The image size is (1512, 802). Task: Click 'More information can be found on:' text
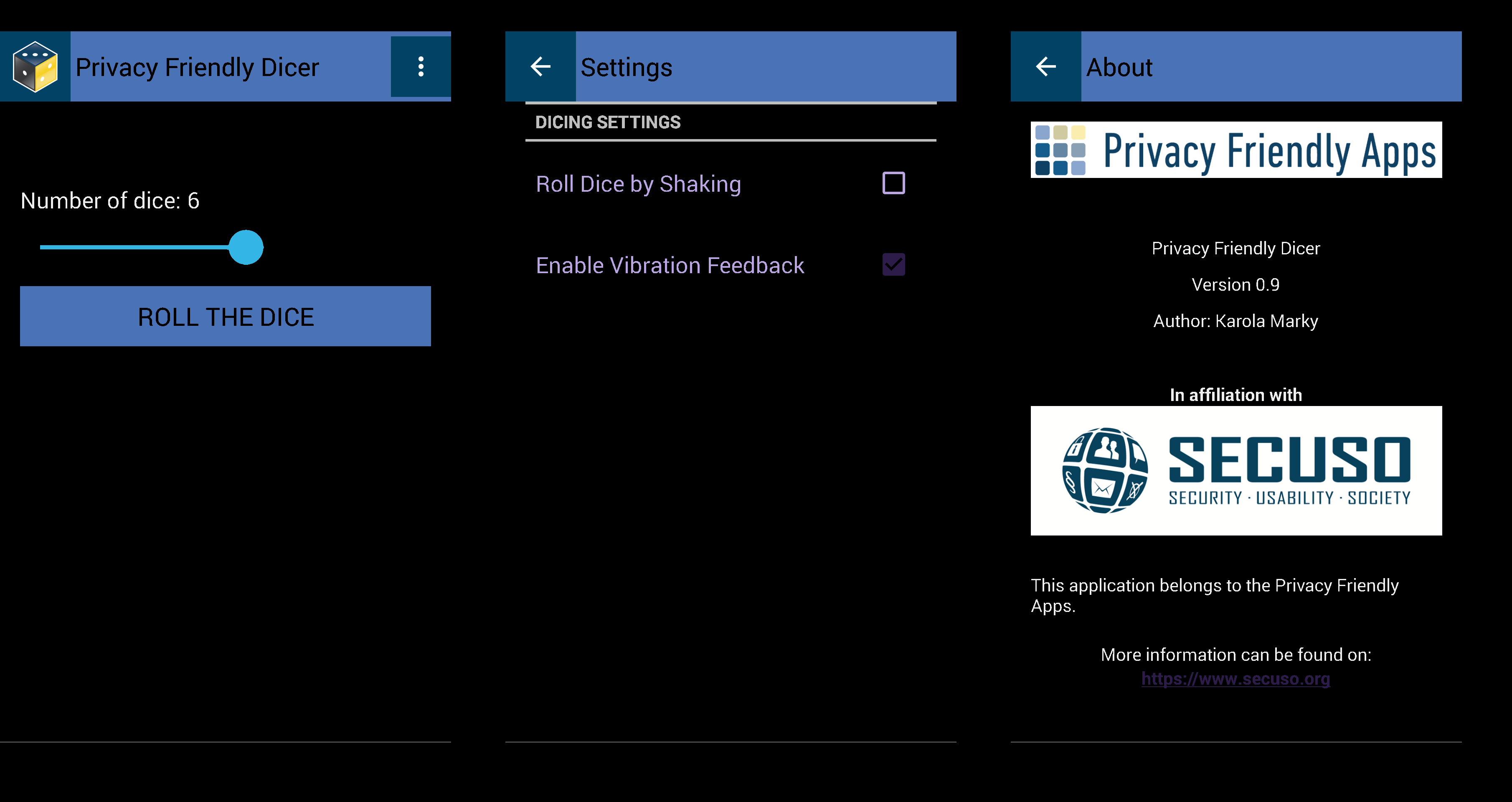(x=1235, y=655)
